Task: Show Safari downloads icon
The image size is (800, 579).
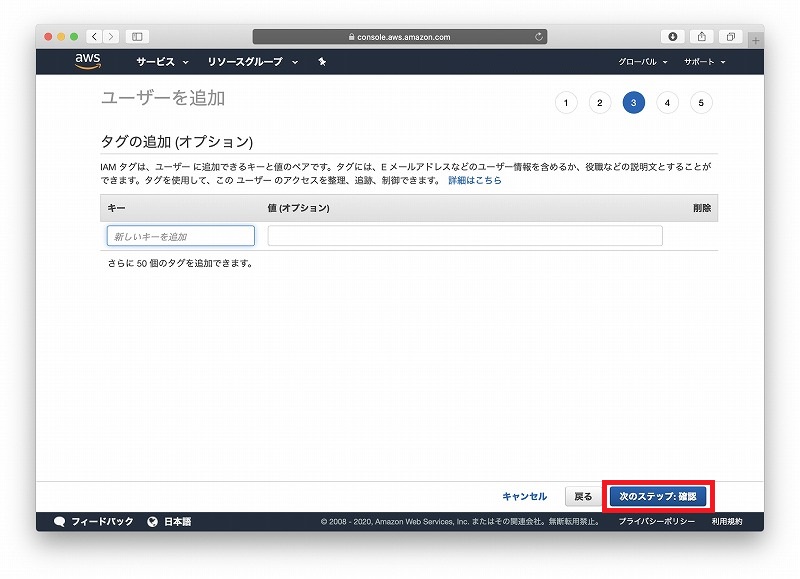Action: coord(672,36)
